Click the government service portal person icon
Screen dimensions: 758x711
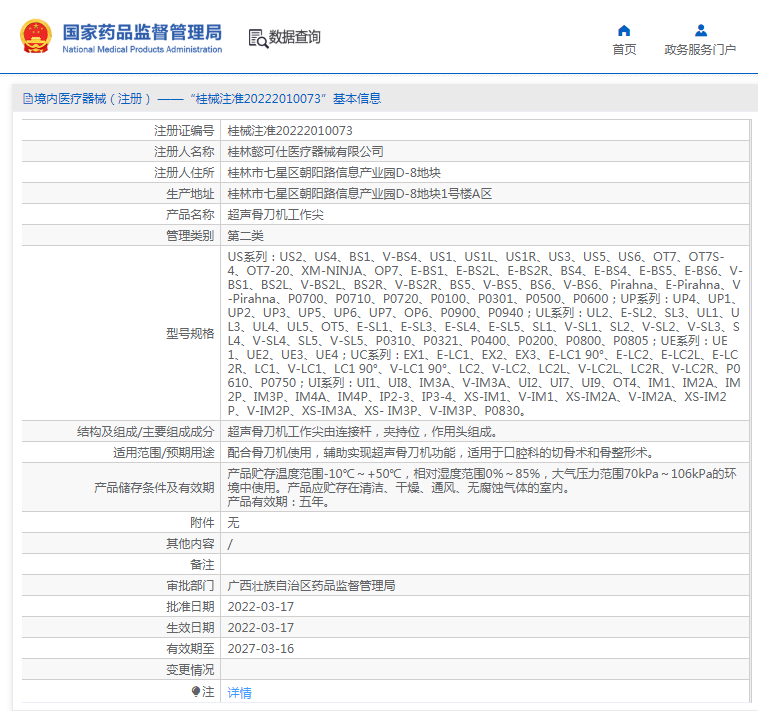click(700, 31)
